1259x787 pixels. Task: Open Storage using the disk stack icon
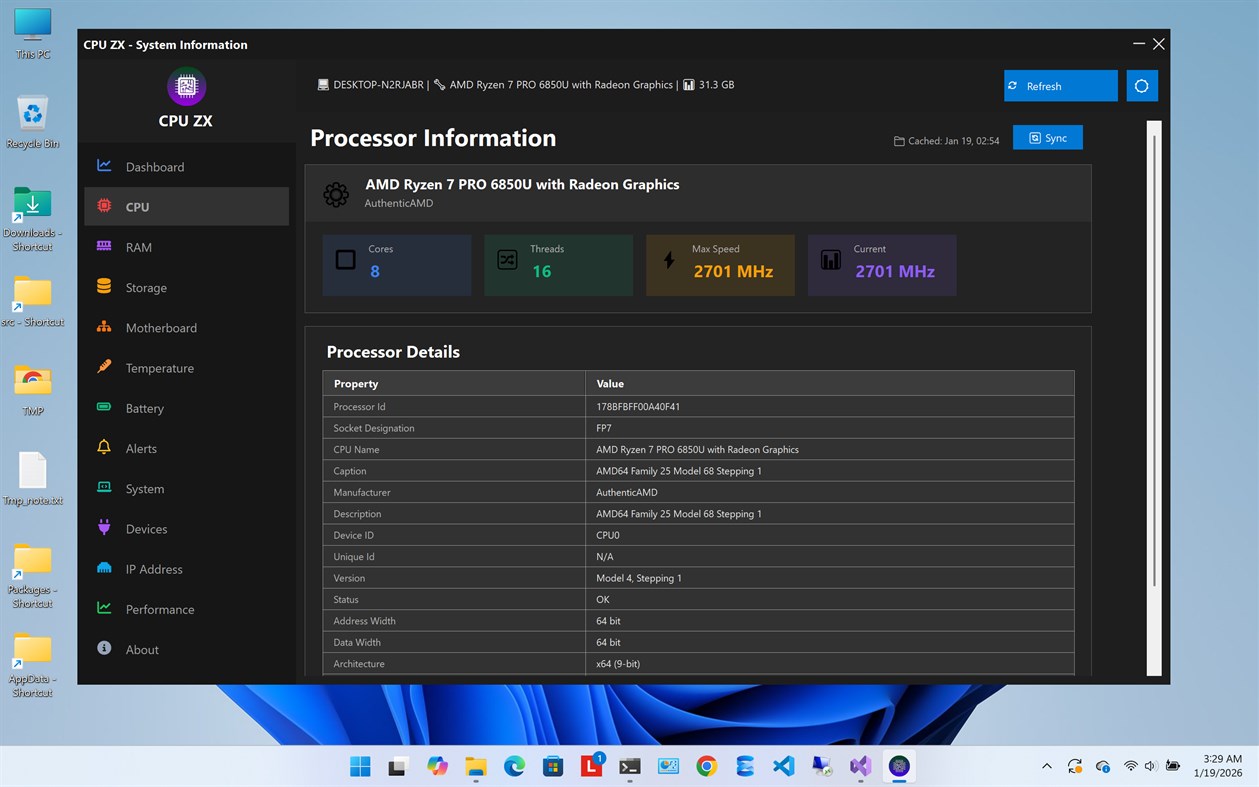point(103,287)
